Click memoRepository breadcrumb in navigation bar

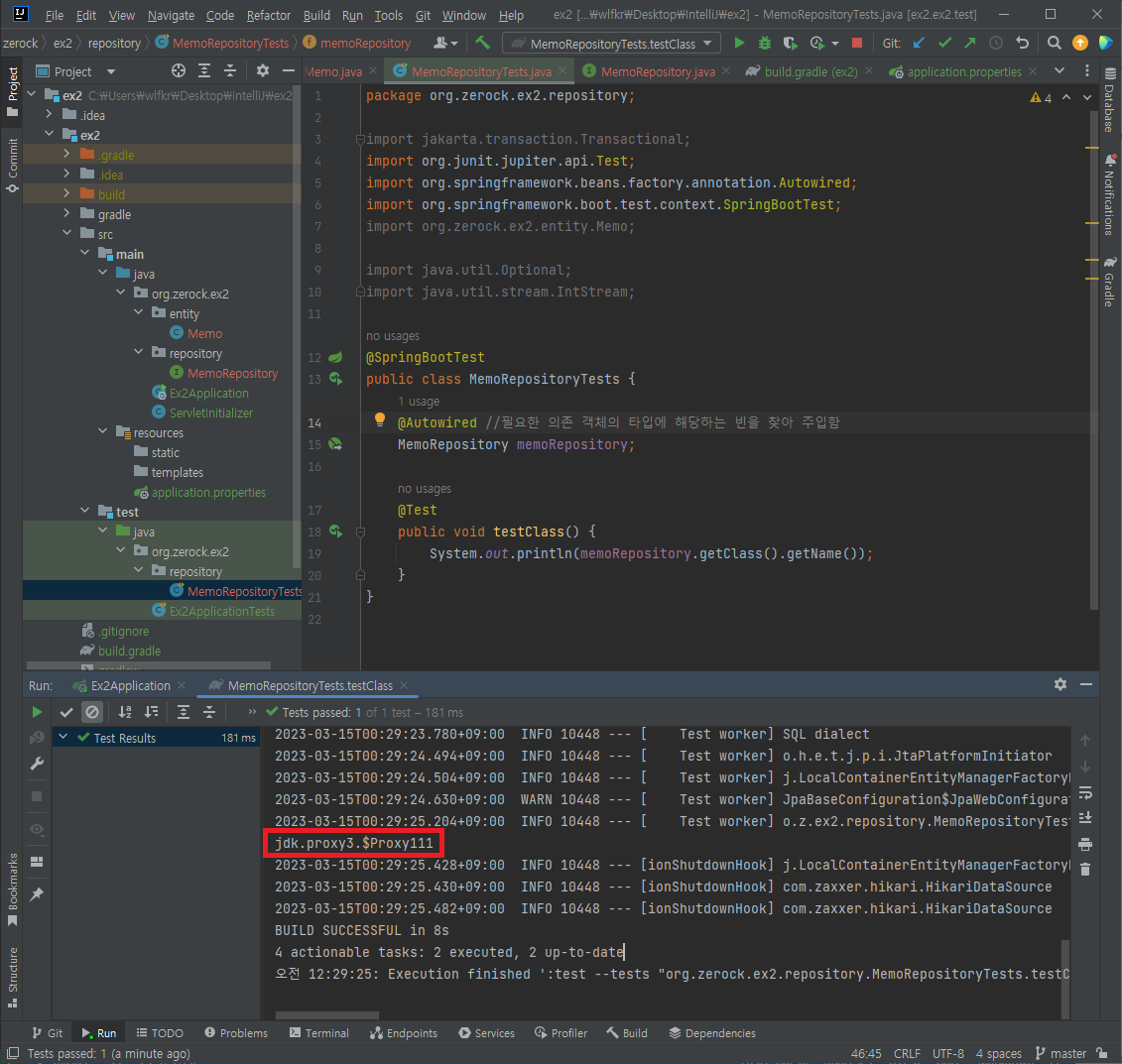[357, 43]
